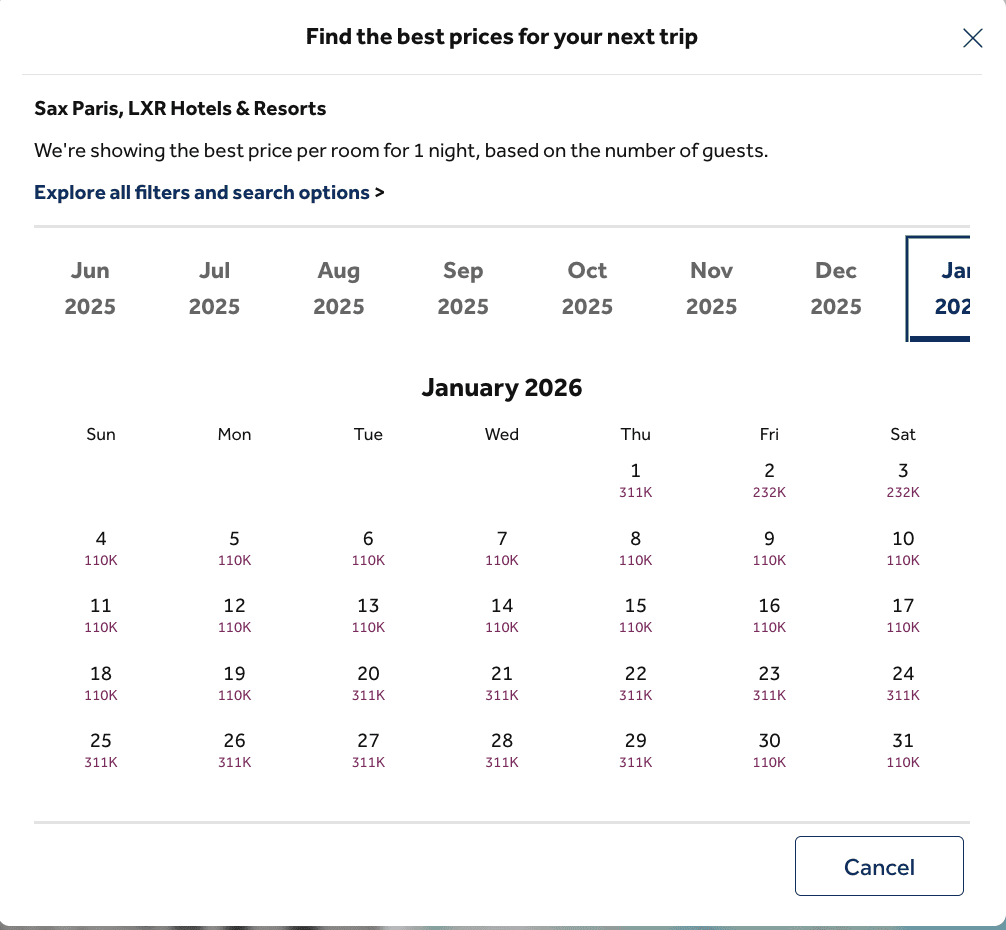This screenshot has height=930, width=1006.
Task: Pick January 1 priced at 311K
Action: click(x=636, y=479)
